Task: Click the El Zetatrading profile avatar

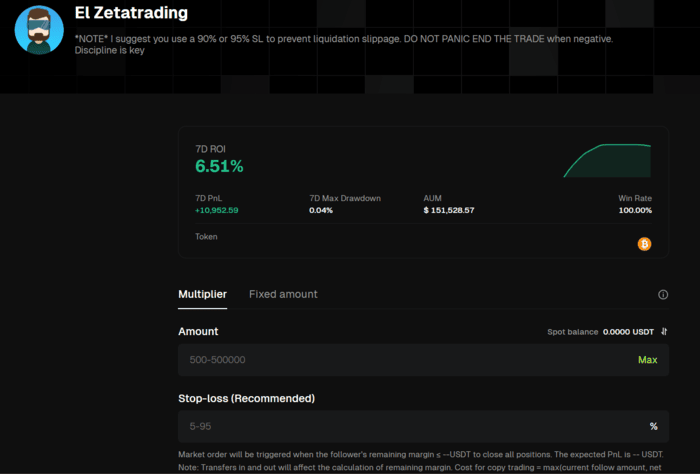Action: click(39, 30)
